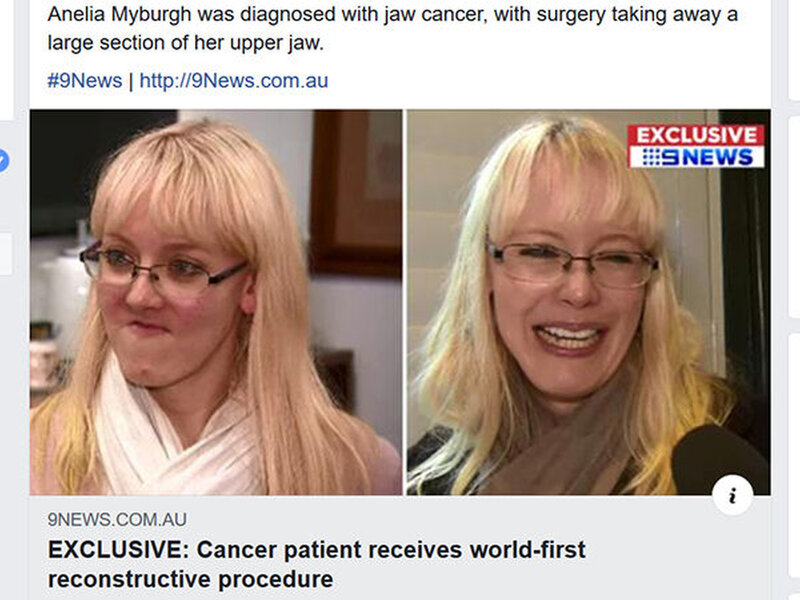Click the 9NEWS logo overlay in the photo

click(696, 157)
